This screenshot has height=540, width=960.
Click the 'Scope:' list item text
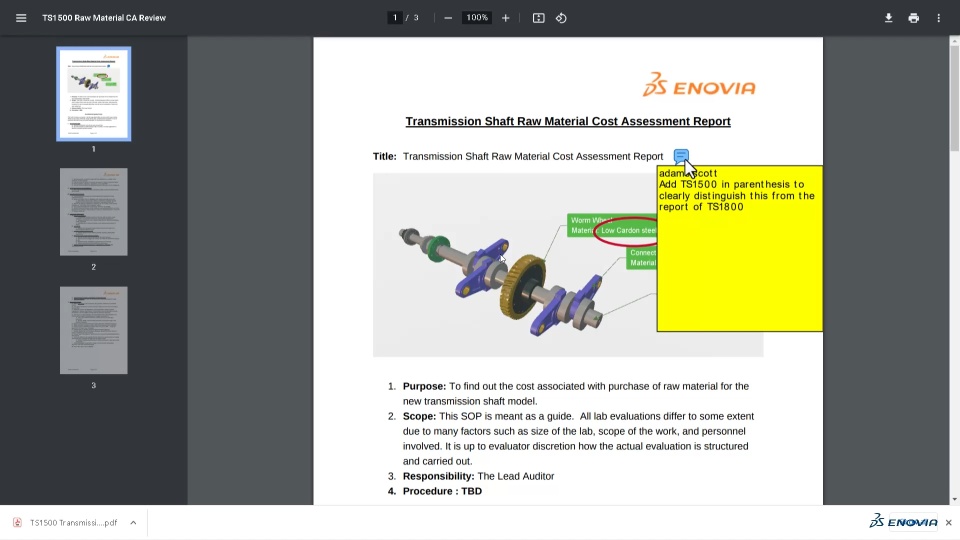click(x=578, y=438)
